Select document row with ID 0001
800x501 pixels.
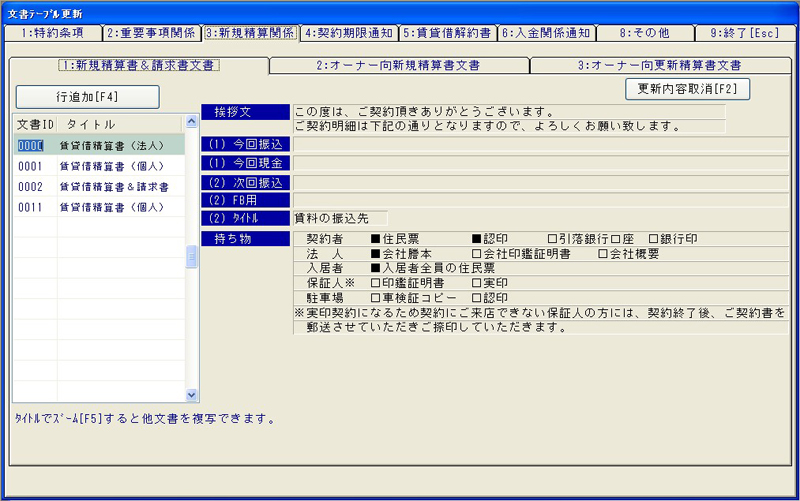(98, 166)
